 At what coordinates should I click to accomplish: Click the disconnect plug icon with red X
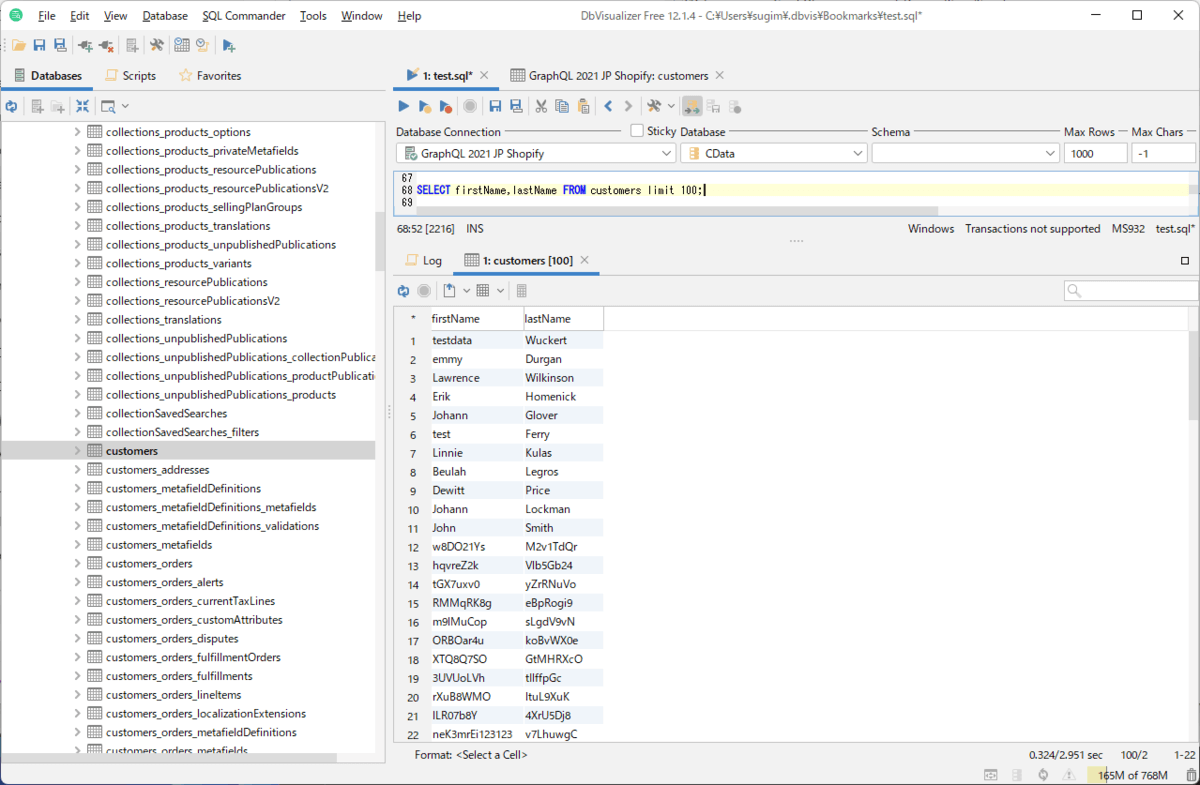click(x=106, y=45)
